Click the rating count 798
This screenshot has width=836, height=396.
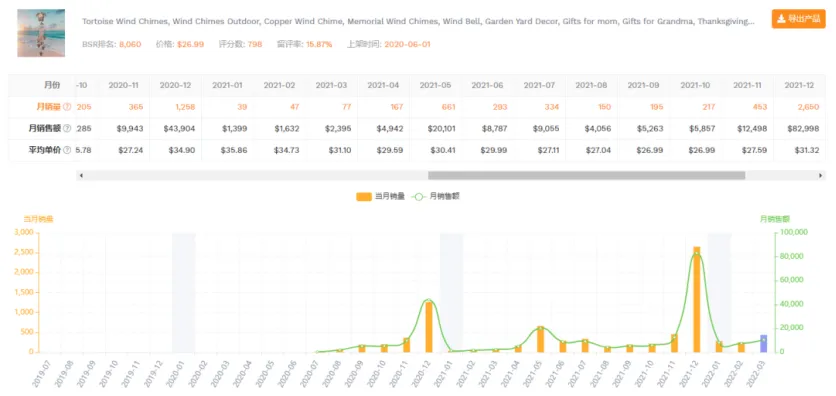coord(255,44)
